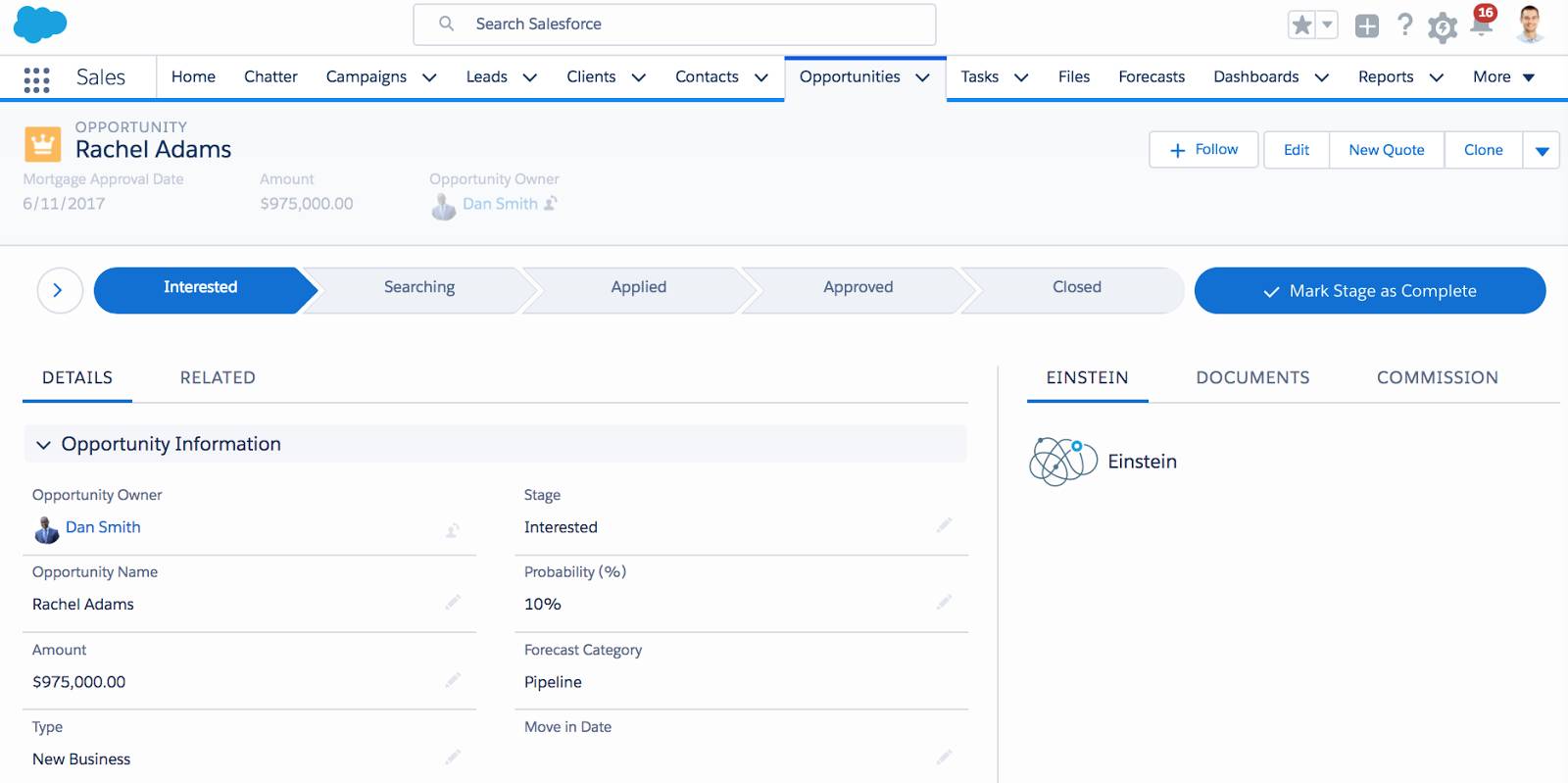Viewport: 1568px width, 783px height.
Task: Click the Favorites star icon
Action: 1301,25
